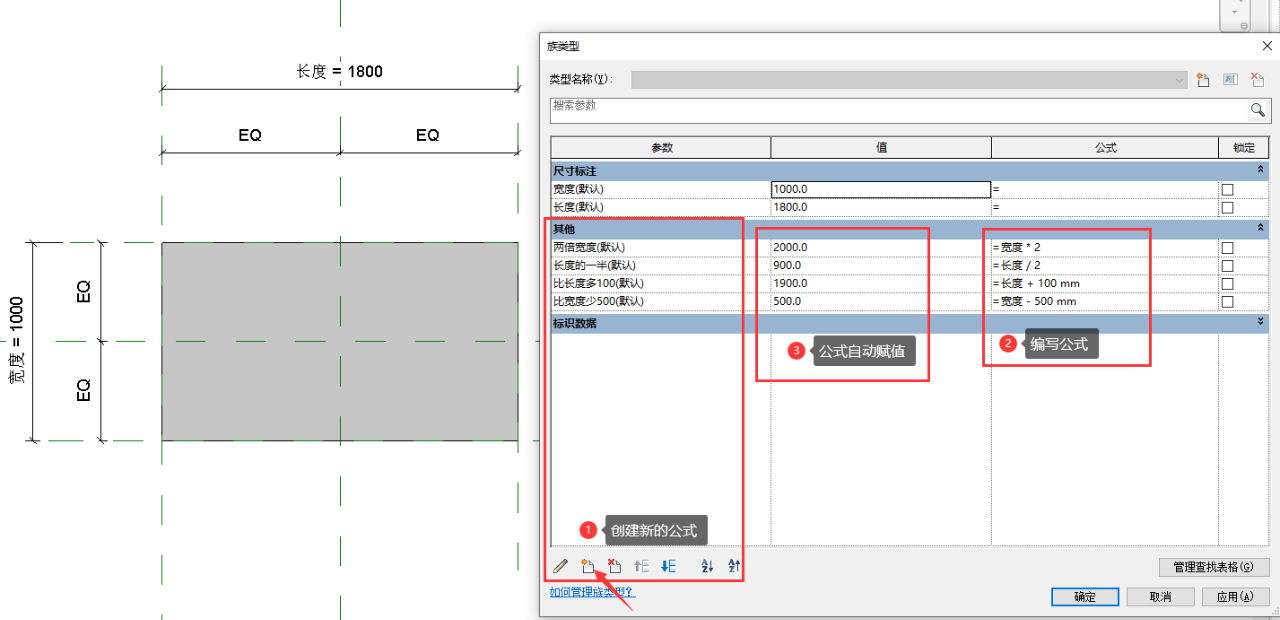The height and width of the screenshot is (620, 1280).
Task: Click the Delete Family Type icon
Action: tap(1258, 80)
